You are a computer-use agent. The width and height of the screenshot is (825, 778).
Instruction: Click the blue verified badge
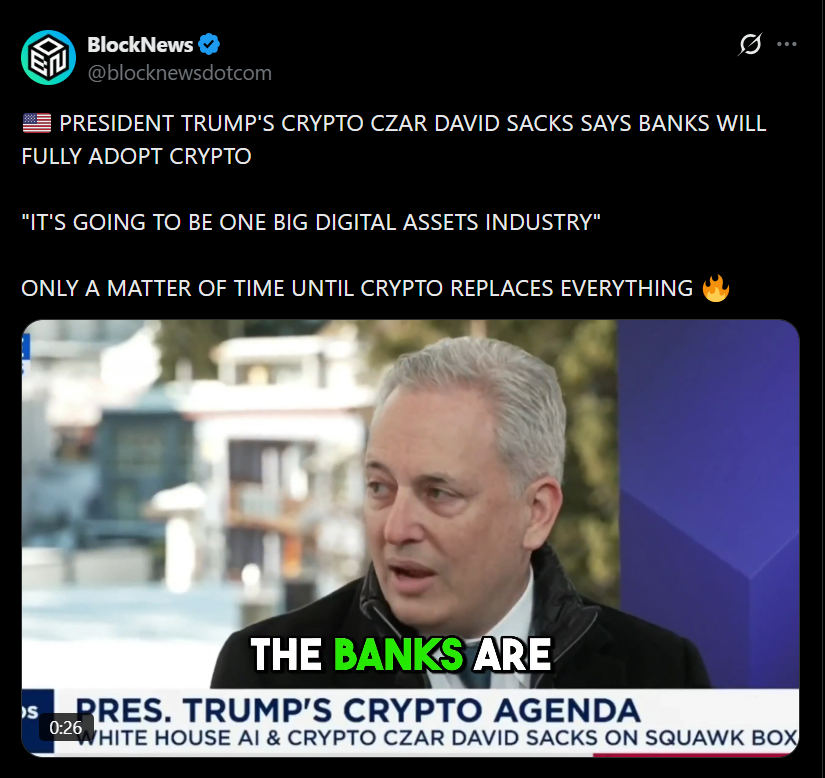(209, 44)
